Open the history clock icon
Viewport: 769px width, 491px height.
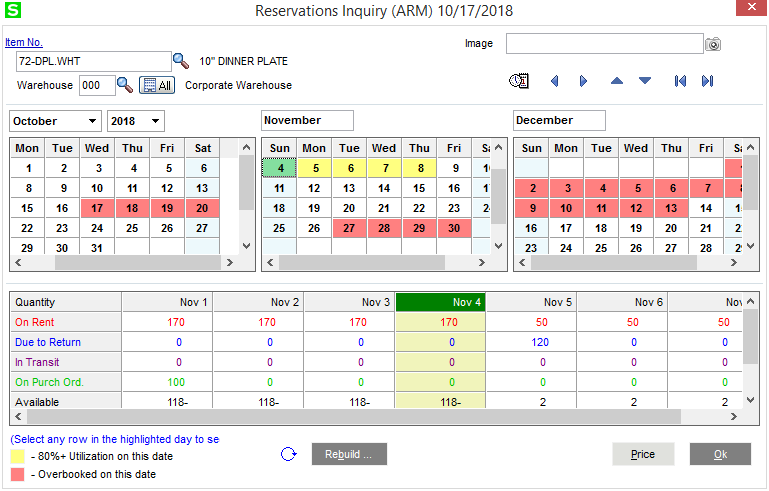click(519, 81)
